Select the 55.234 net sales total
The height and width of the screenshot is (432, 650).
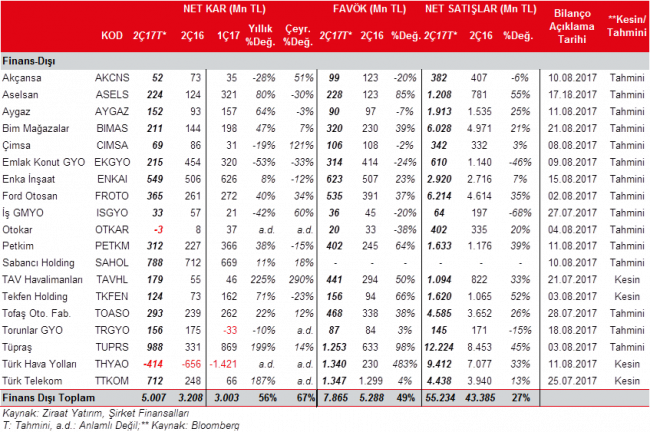click(440, 397)
